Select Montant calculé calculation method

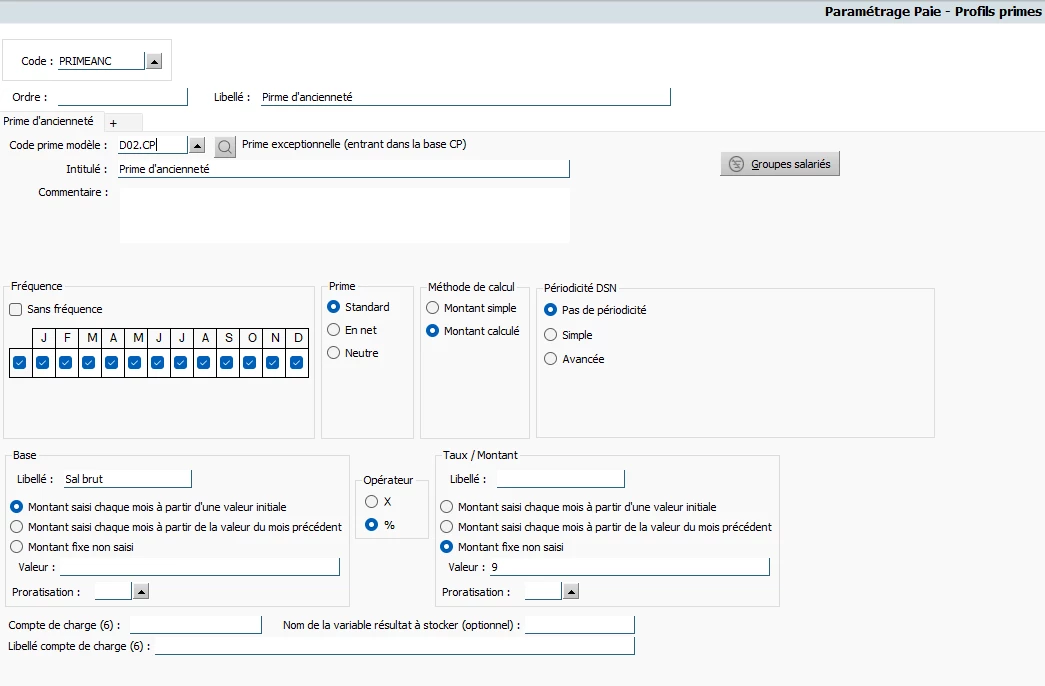coord(433,331)
